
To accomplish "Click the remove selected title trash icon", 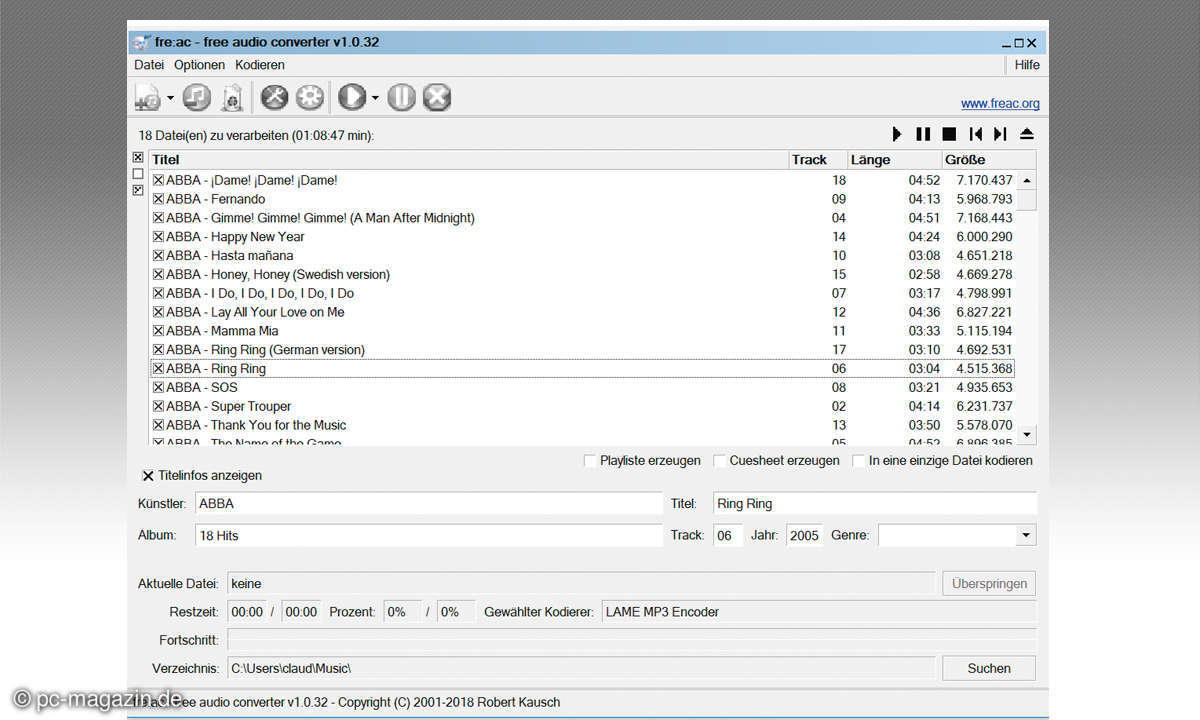I will [x=232, y=97].
